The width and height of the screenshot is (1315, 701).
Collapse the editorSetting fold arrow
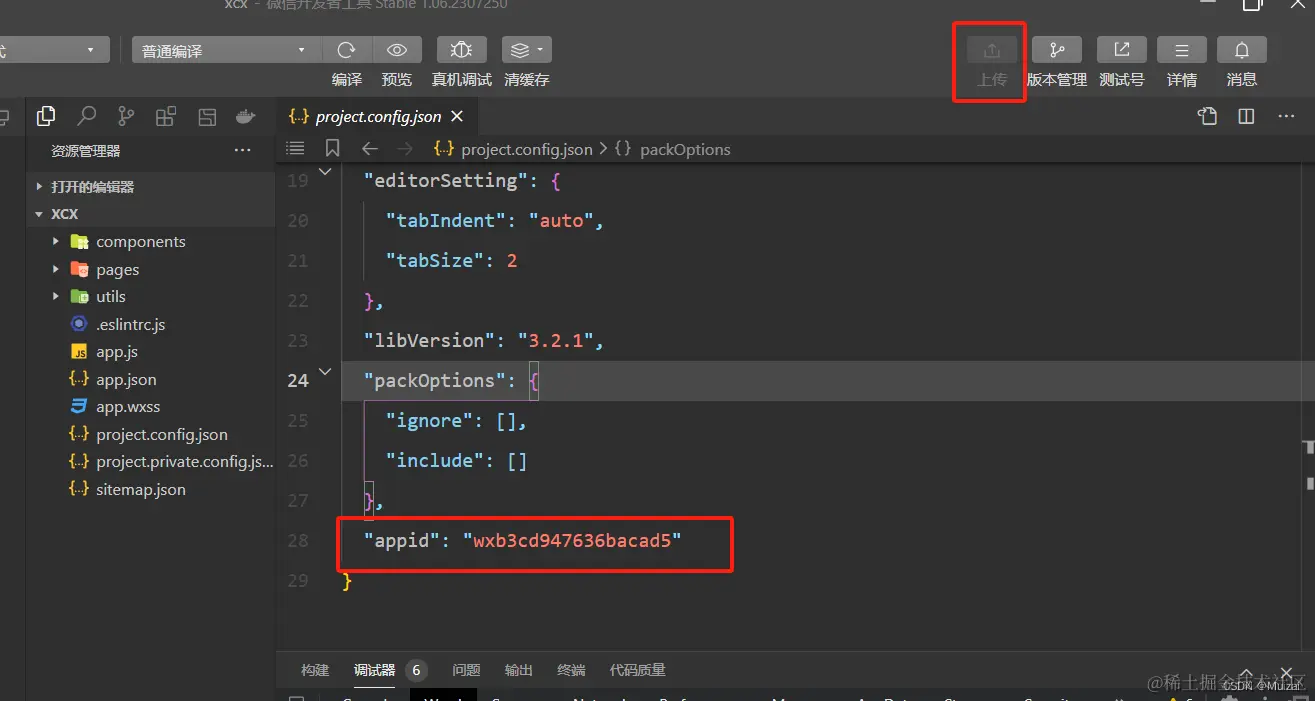(x=324, y=173)
